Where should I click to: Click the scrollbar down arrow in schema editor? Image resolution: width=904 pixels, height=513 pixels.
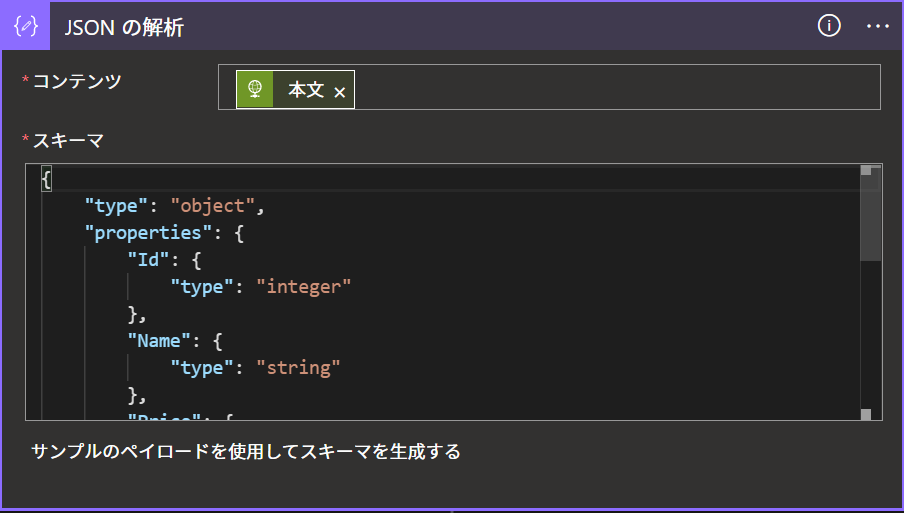(866, 414)
